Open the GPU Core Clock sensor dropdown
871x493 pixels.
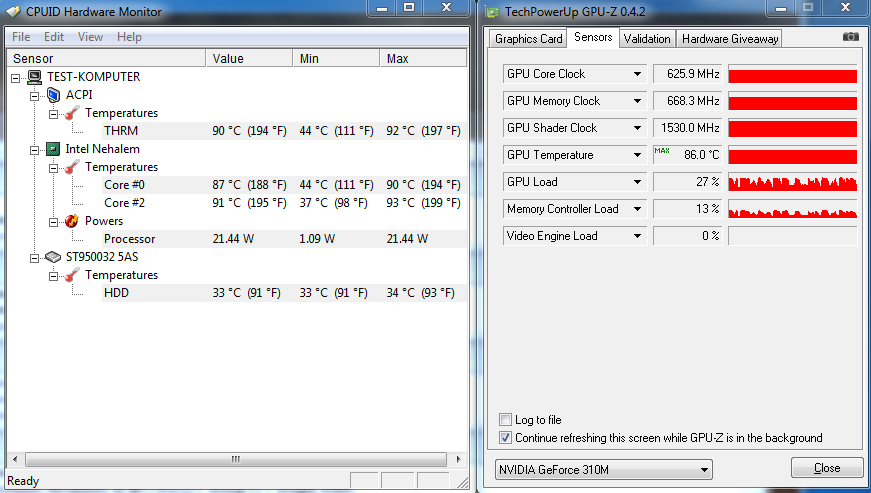point(637,74)
